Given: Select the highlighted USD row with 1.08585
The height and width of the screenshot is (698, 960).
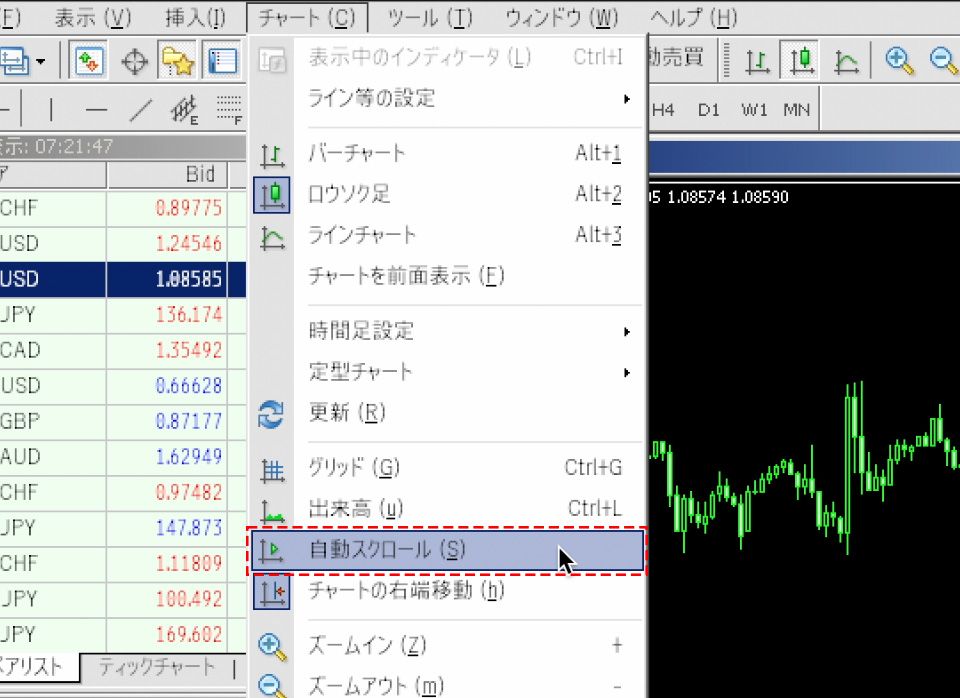Looking at the screenshot, I should [x=120, y=277].
